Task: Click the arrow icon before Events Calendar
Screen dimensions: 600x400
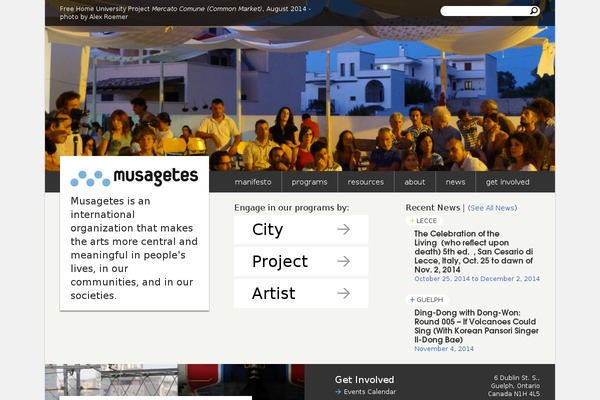Action: (338, 392)
